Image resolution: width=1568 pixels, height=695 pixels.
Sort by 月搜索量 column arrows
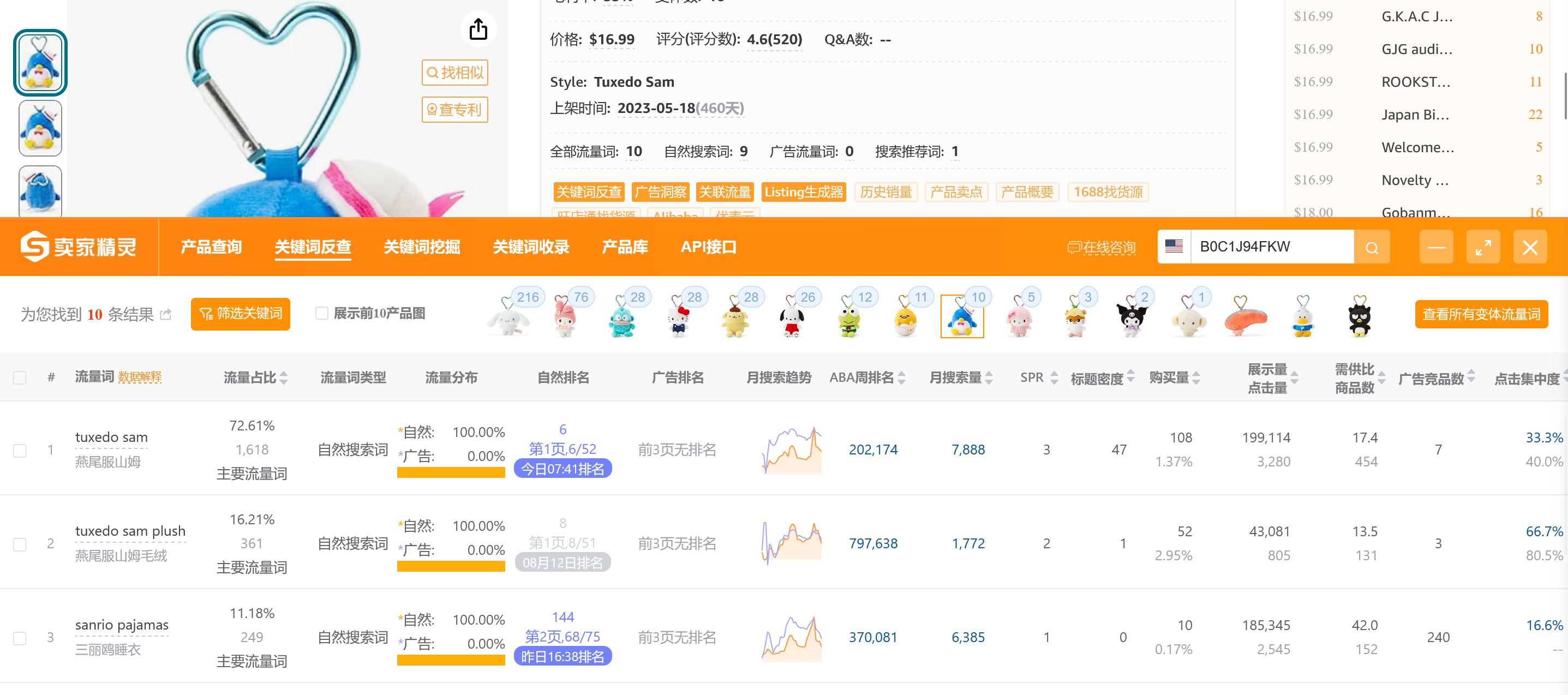tap(989, 378)
